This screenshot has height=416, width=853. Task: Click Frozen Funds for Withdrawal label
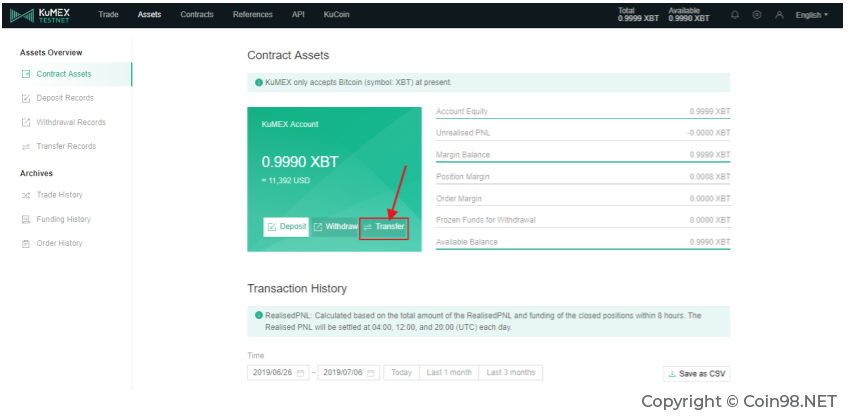(x=486, y=220)
